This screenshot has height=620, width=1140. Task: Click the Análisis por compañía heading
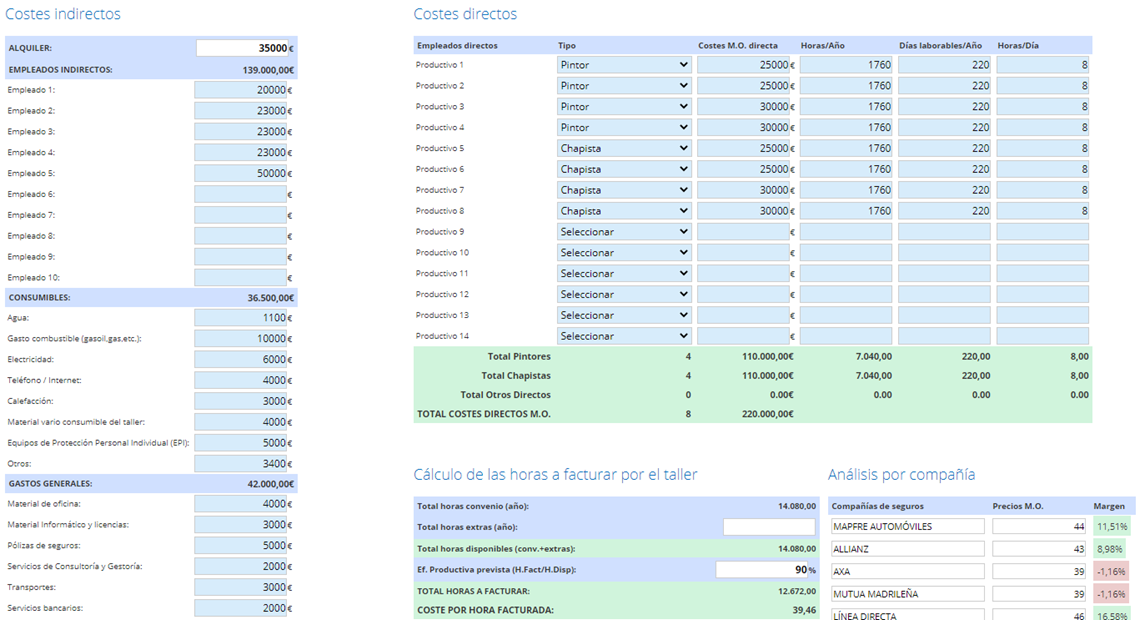click(x=902, y=475)
